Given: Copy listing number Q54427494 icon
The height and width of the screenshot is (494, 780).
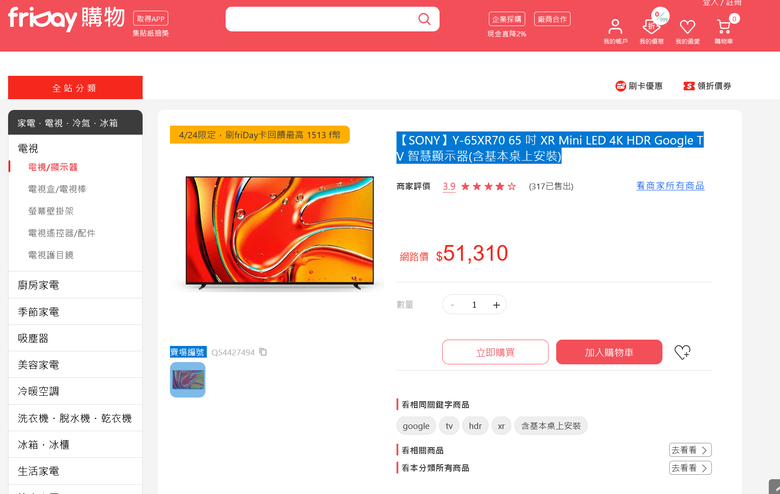Looking at the screenshot, I should 263,352.
